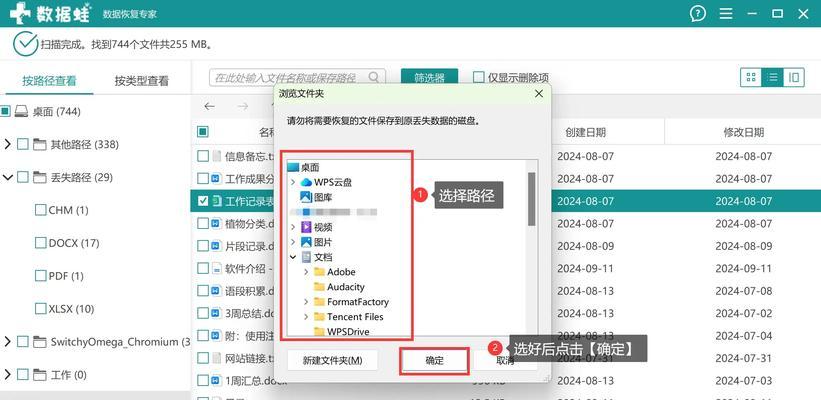Check the 3周总结 file checkbox
821x400 pixels.
(203, 313)
